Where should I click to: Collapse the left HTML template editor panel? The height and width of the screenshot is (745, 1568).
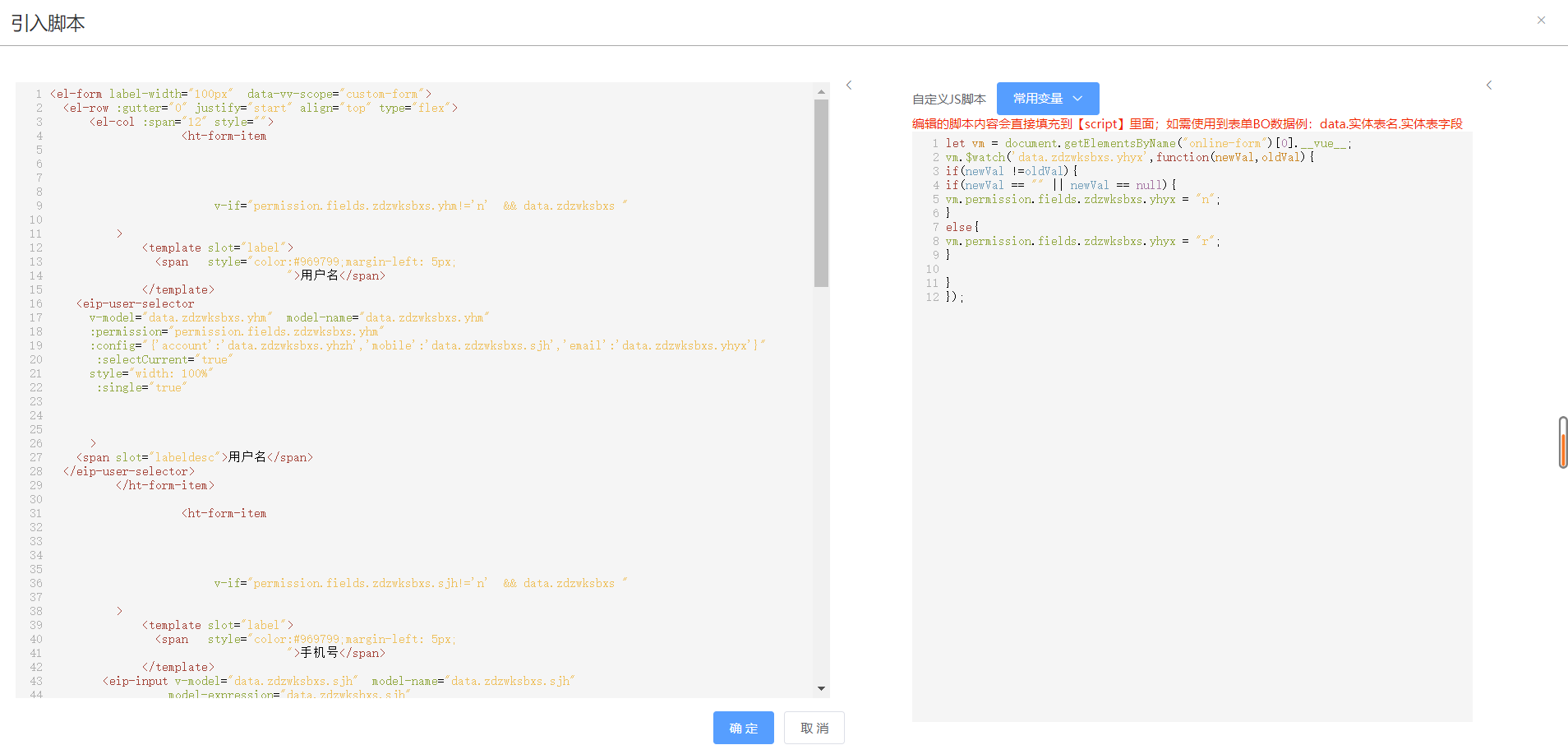pyautogui.click(x=849, y=86)
